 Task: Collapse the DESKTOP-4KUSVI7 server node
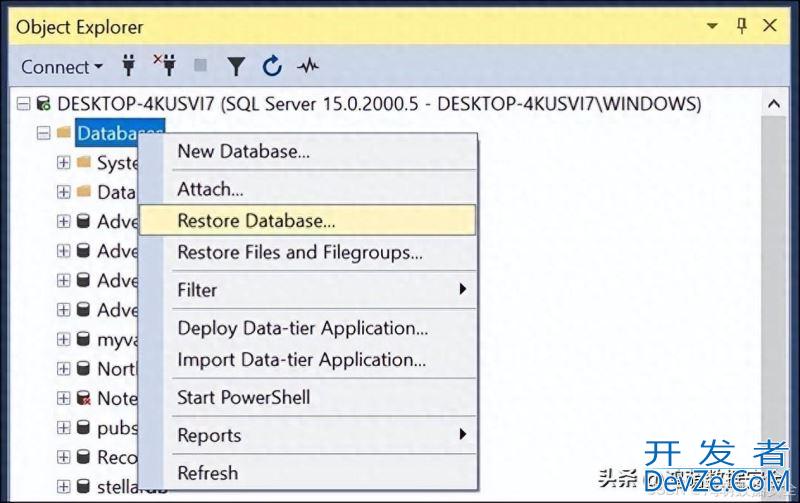(24, 104)
